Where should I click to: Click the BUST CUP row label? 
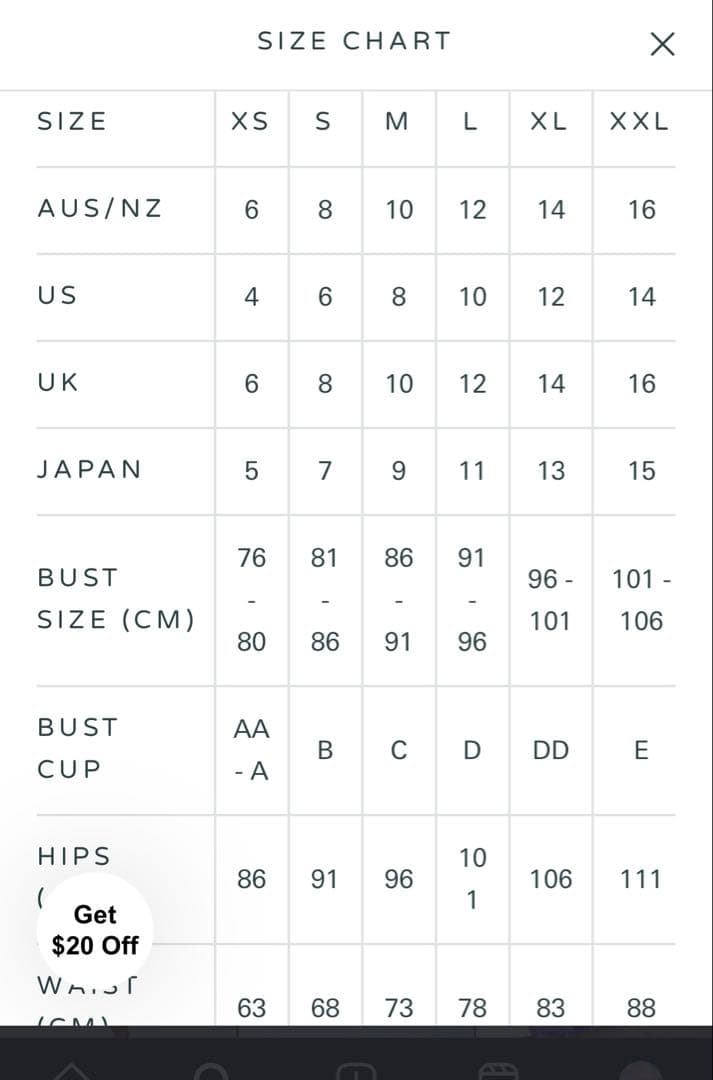(x=77, y=748)
